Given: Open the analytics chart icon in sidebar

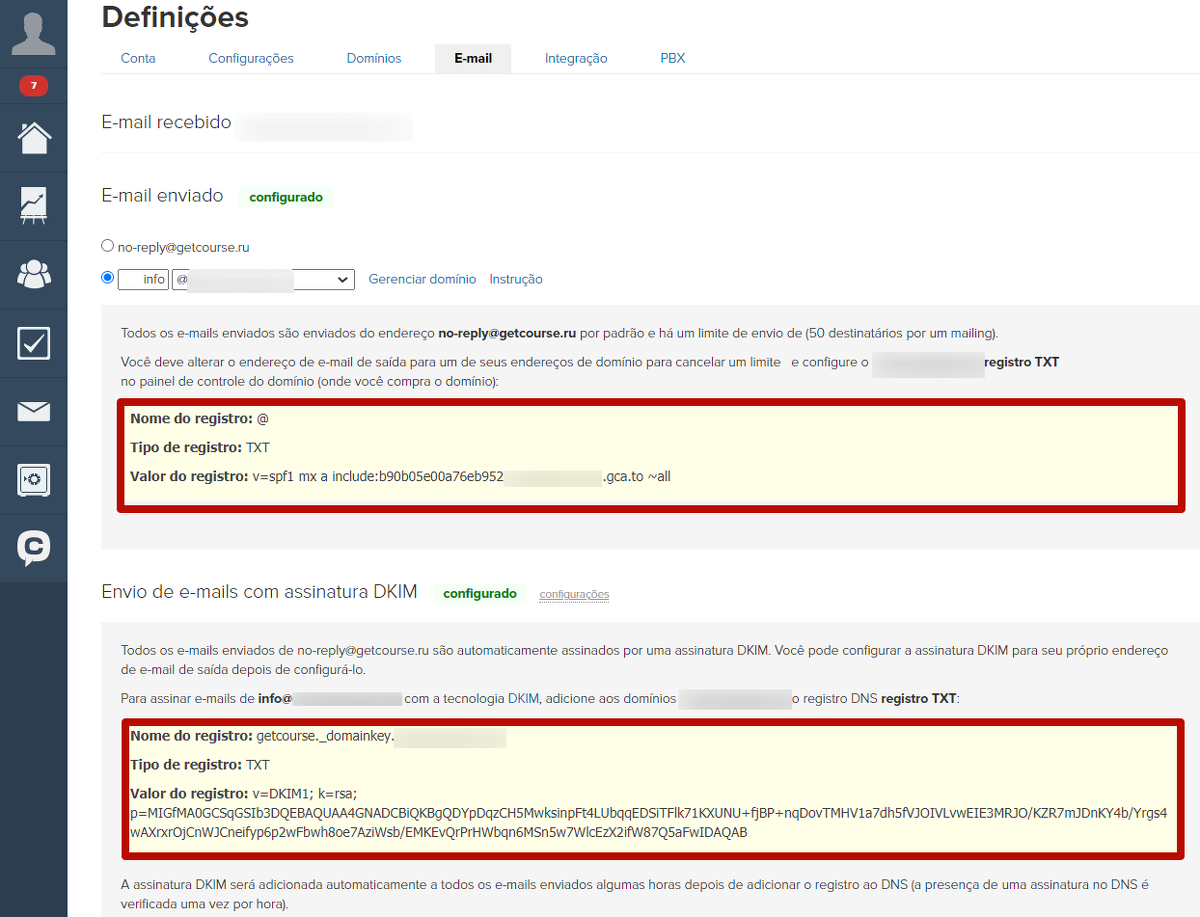Looking at the screenshot, I should coord(33,205).
